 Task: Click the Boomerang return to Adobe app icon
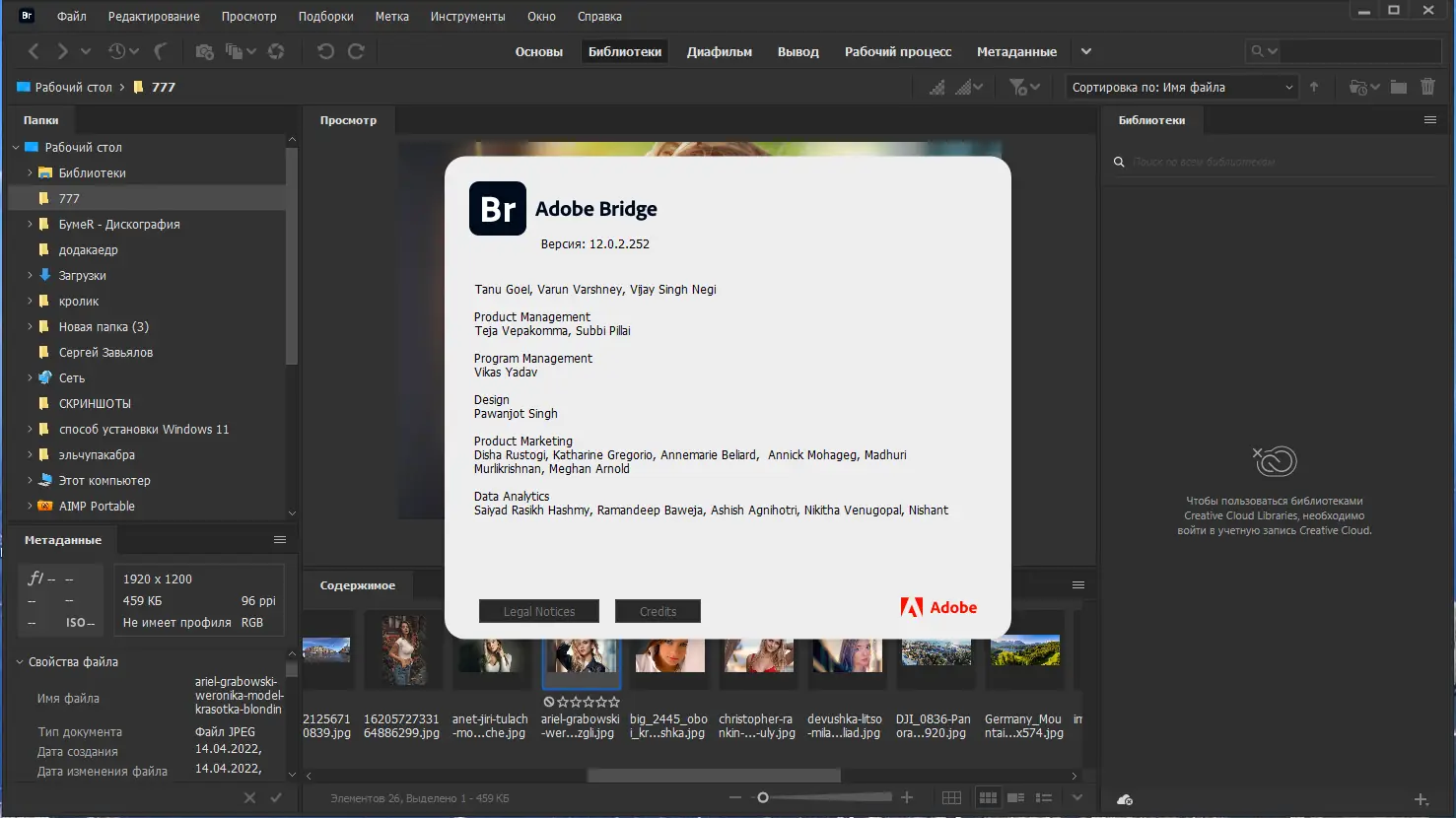pos(161,51)
